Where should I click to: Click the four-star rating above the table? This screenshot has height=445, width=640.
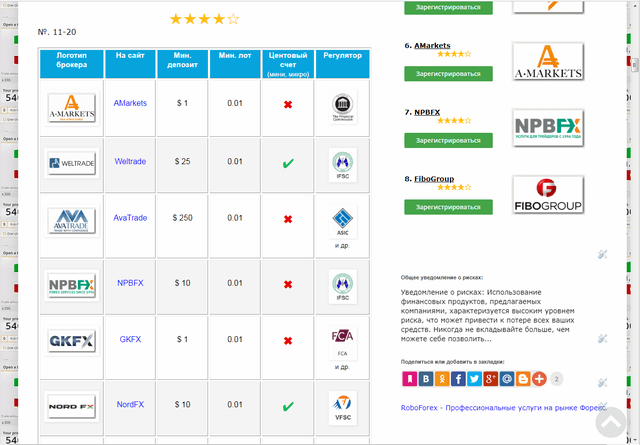pos(204,19)
